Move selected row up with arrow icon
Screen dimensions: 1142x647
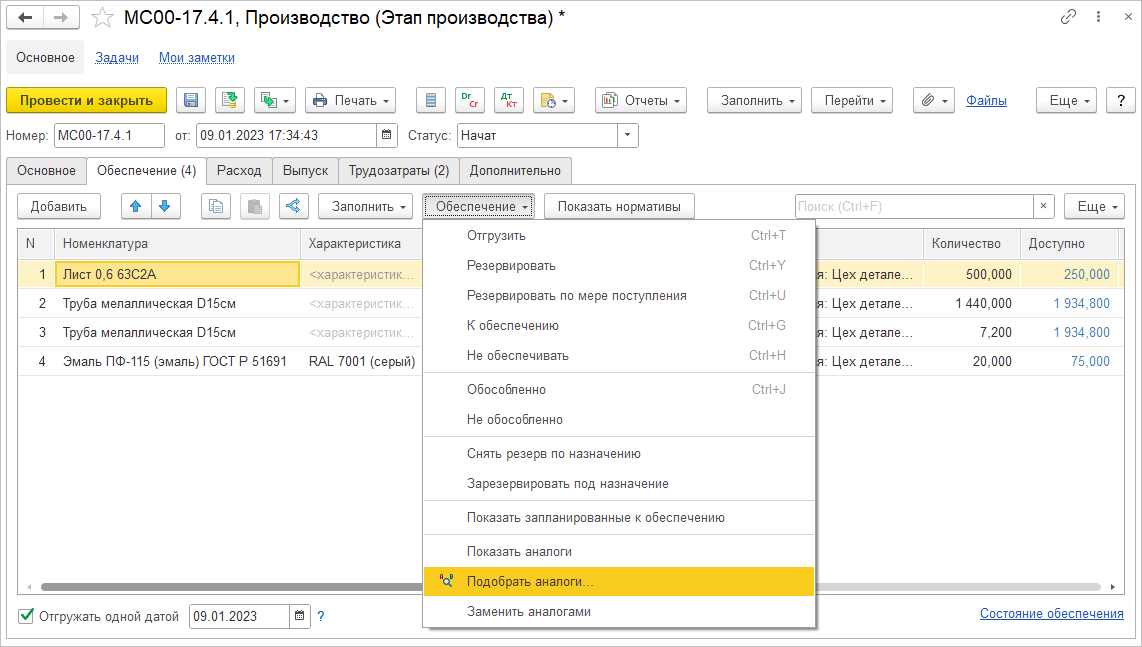pyautogui.click(x=136, y=206)
